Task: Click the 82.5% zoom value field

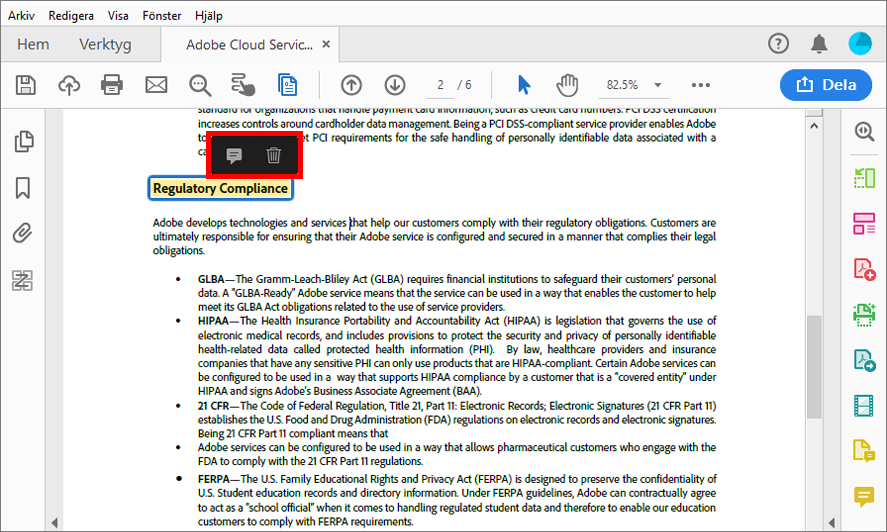Action: point(622,85)
